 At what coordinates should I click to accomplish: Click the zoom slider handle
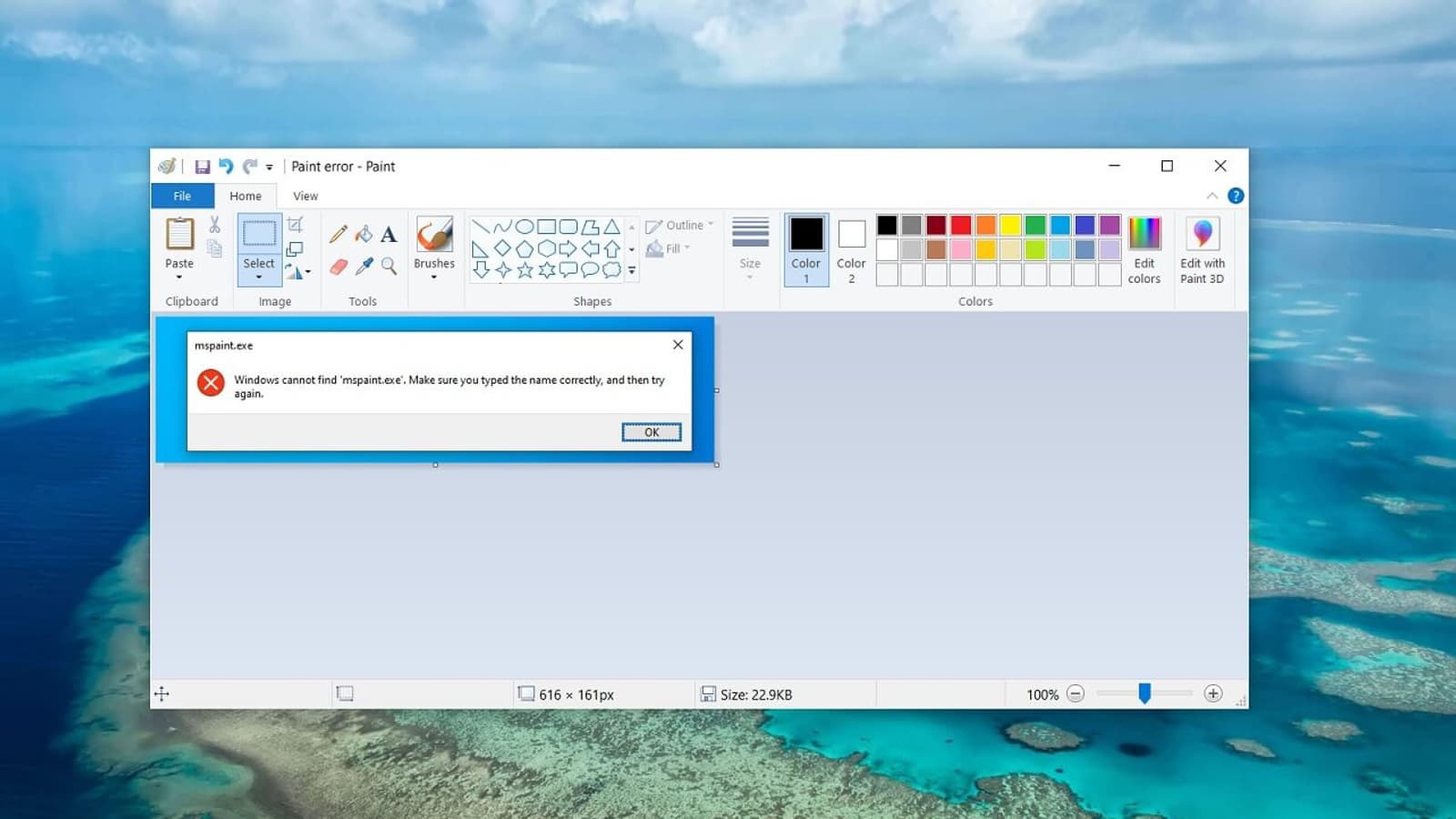(1145, 693)
